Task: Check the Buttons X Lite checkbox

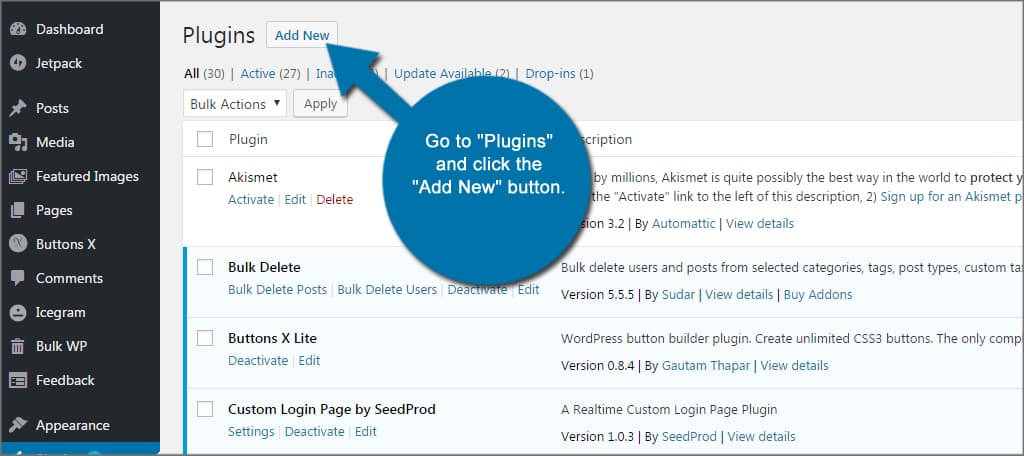Action: point(205,338)
